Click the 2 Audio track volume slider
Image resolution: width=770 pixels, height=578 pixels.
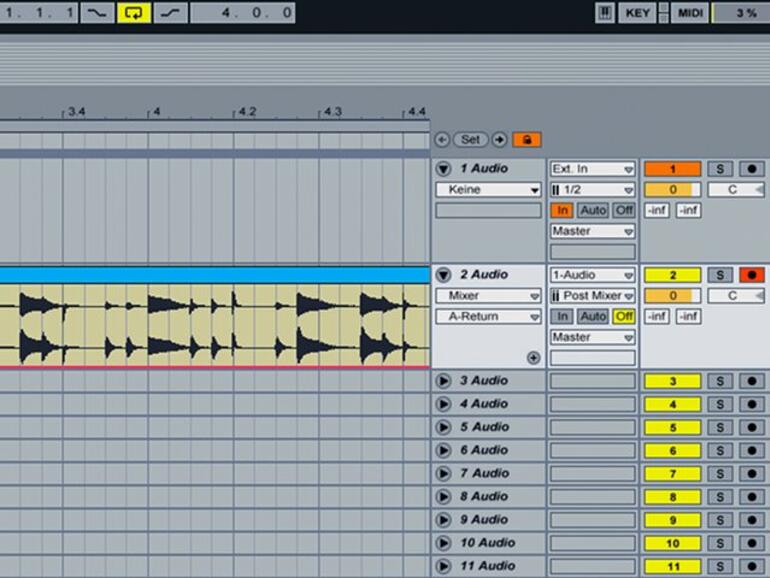(671, 296)
